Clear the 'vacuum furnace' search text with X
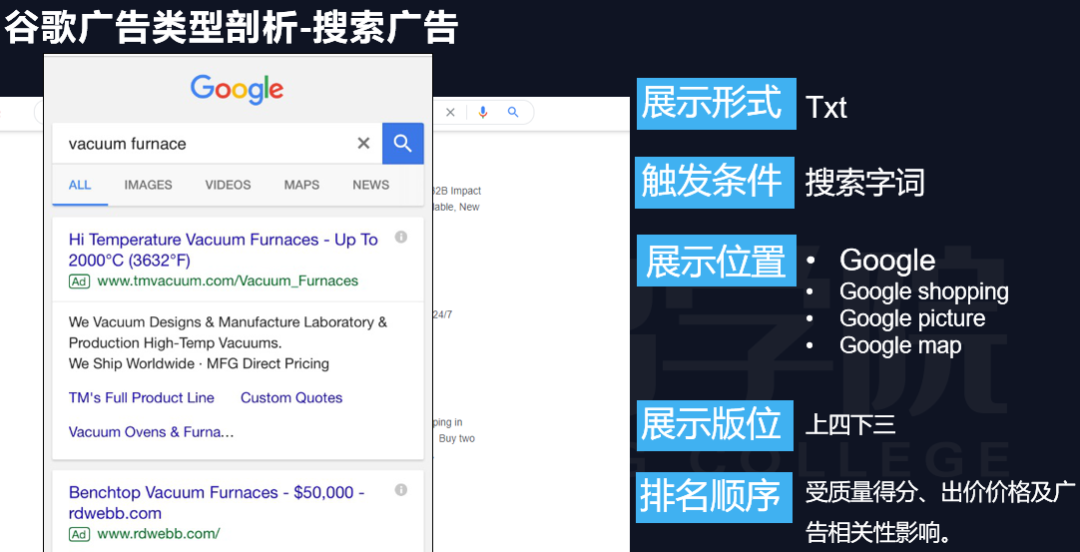Screen dimensions: 1080x552 (363, 144)
